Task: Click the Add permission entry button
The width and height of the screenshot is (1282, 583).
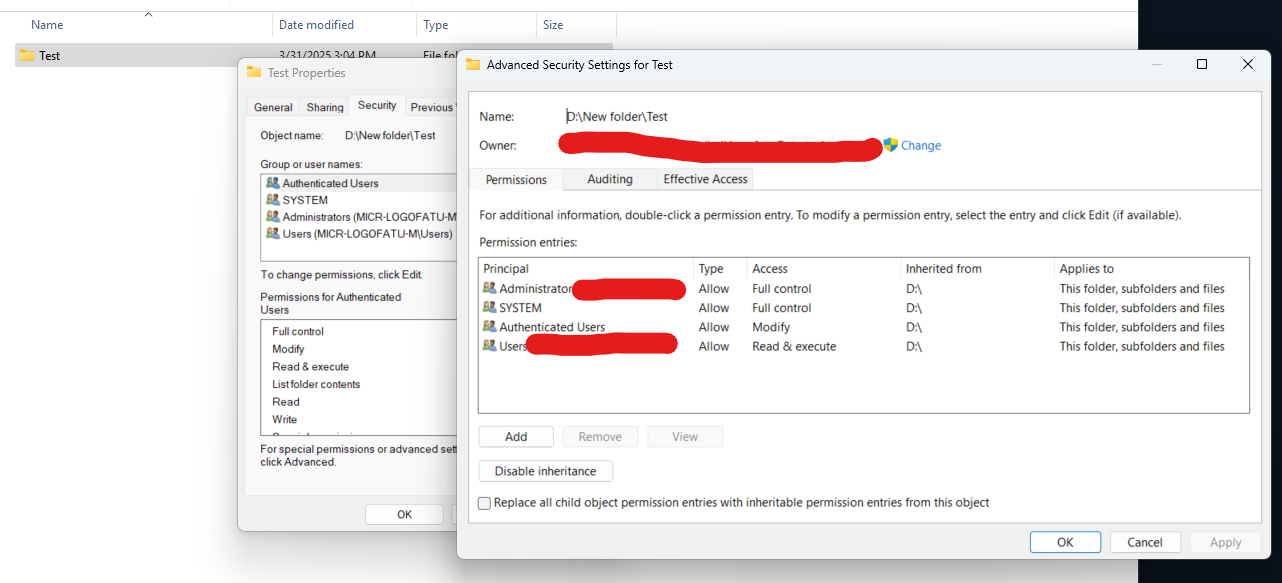Action: click(516, 437)
